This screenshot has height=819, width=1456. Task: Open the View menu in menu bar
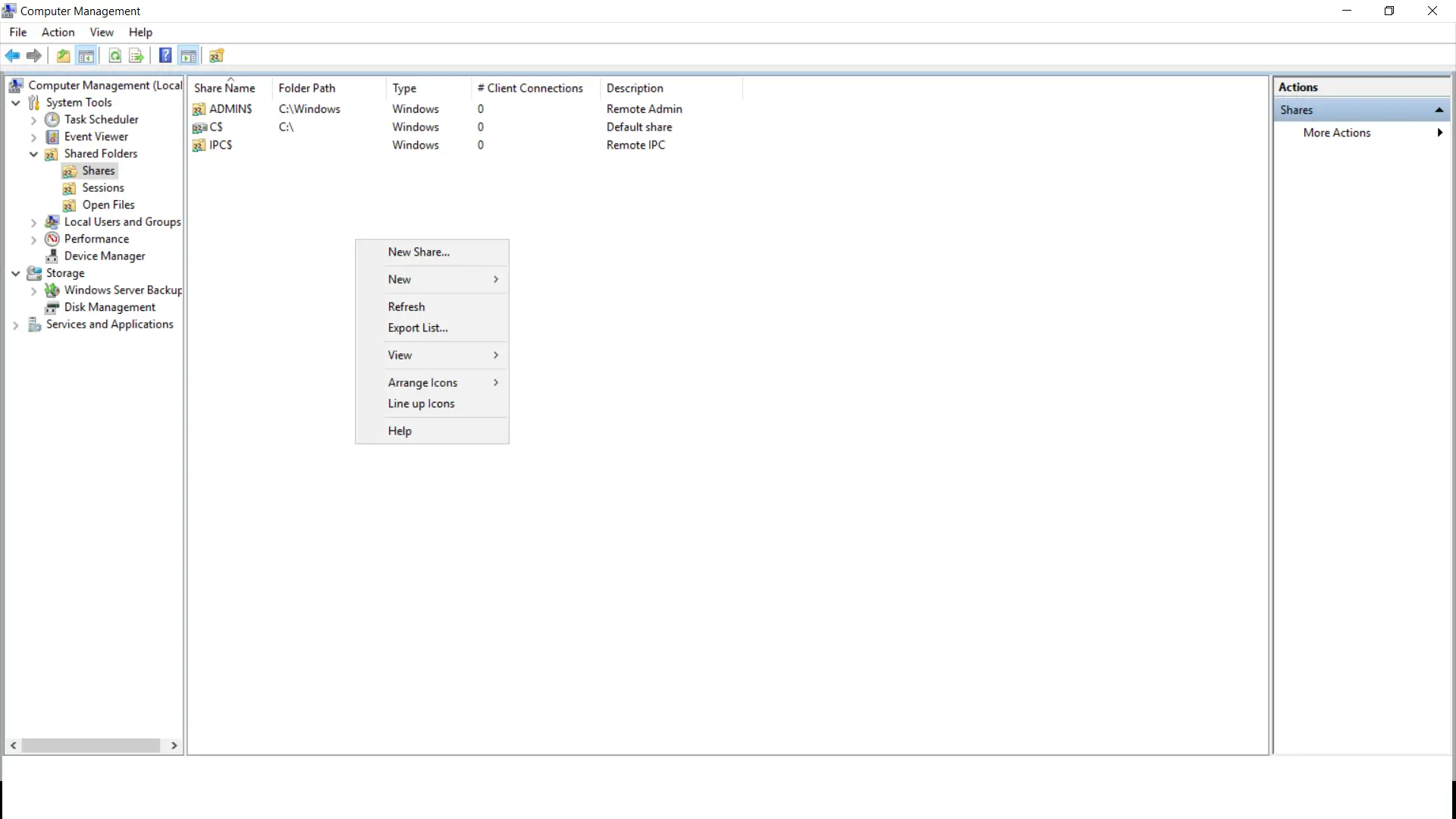point(102,32)
